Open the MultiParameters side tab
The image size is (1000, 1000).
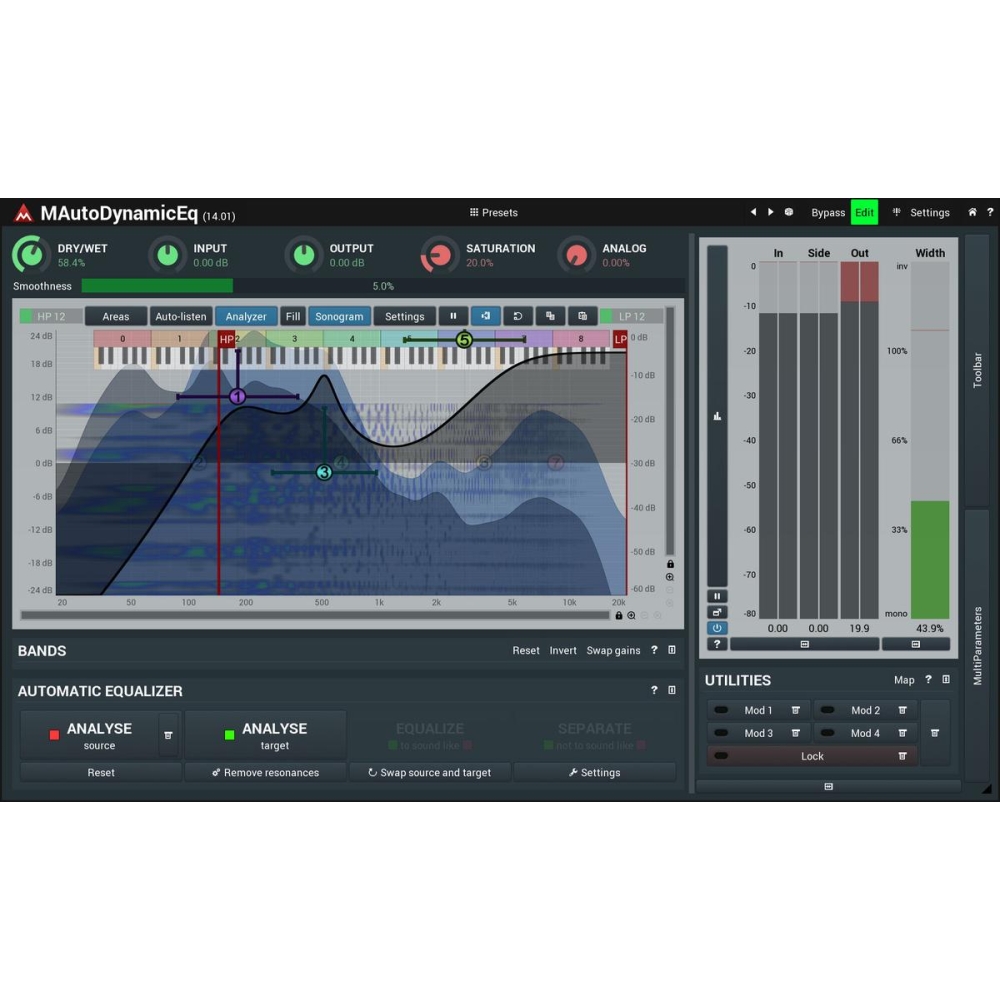(977, 645)
